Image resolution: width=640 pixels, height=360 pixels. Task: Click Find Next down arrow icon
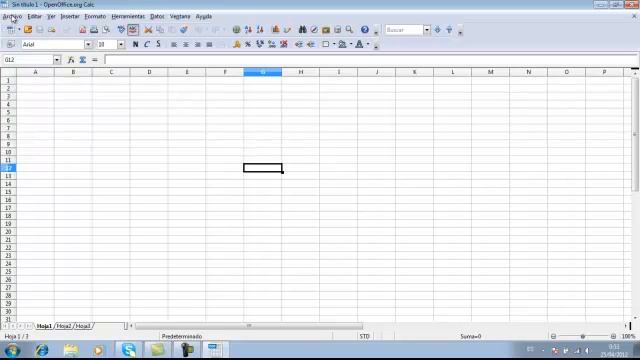click(x=438, y=30)
